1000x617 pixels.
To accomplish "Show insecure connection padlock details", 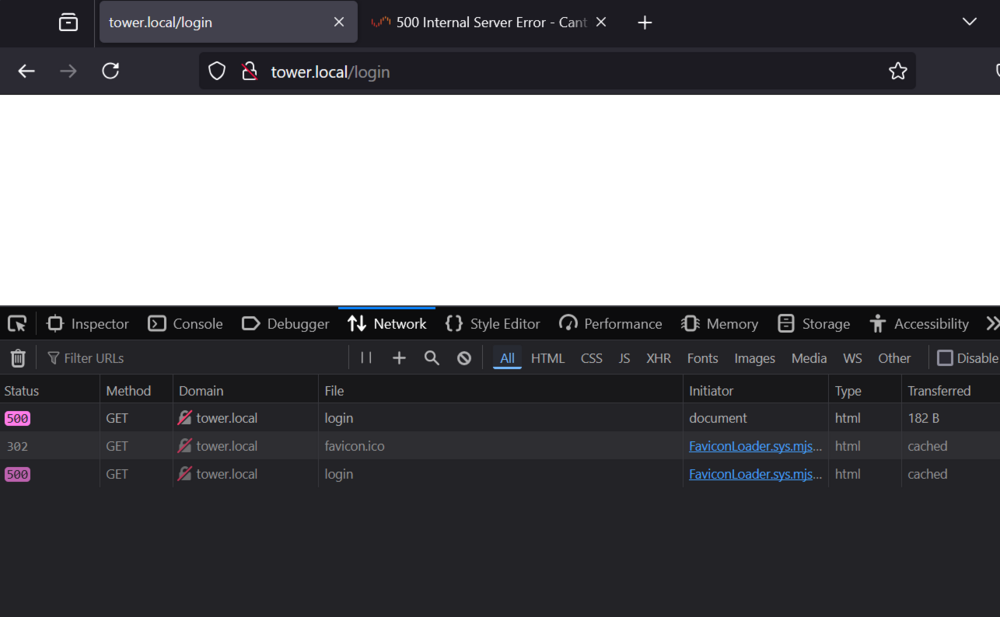I will point(249,71).
